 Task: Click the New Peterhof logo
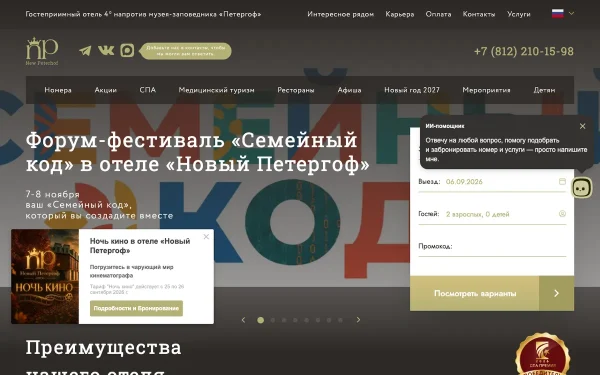click(x=42, y=51)
